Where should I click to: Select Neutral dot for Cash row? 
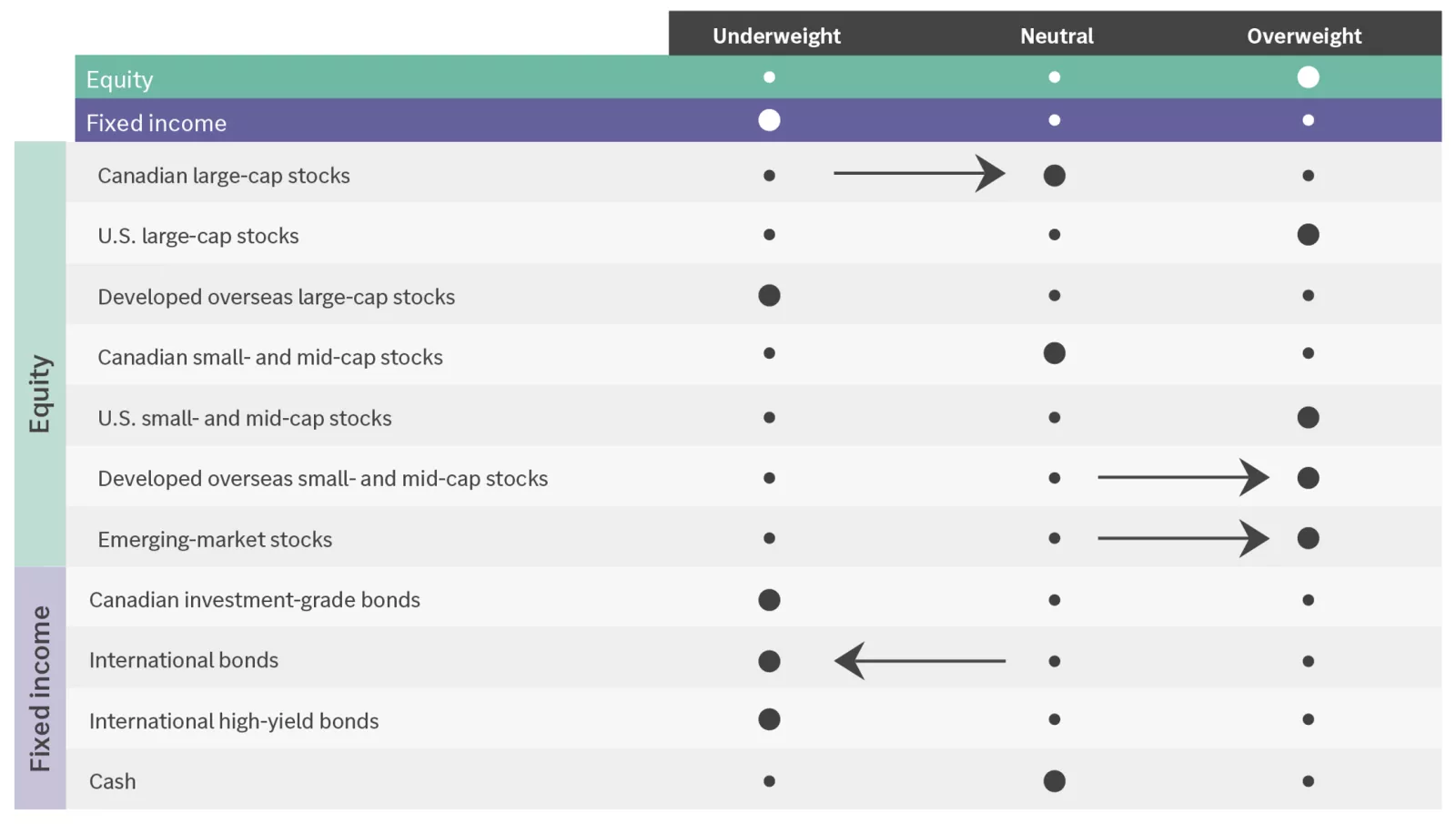(x=1054, y=781)
